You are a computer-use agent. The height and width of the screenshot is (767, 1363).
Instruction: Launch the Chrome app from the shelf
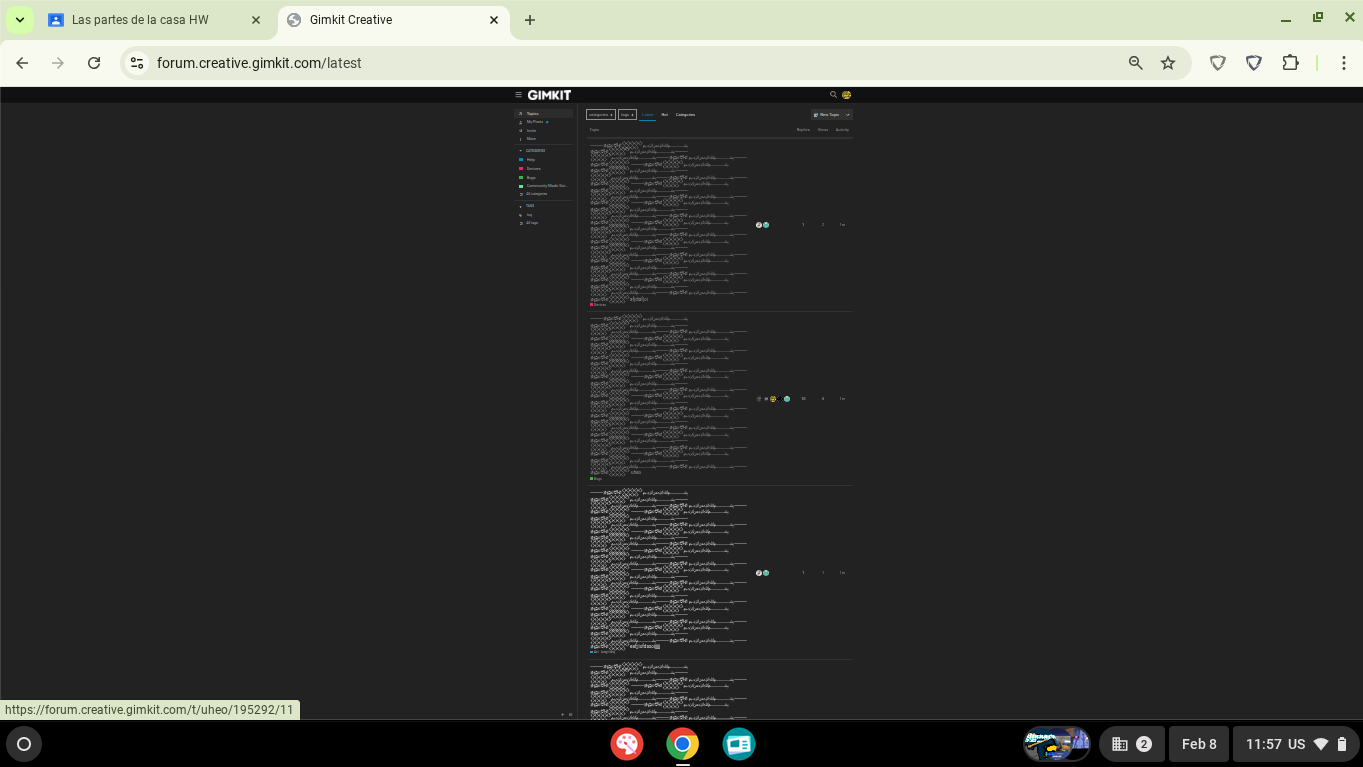pos(682,744)
